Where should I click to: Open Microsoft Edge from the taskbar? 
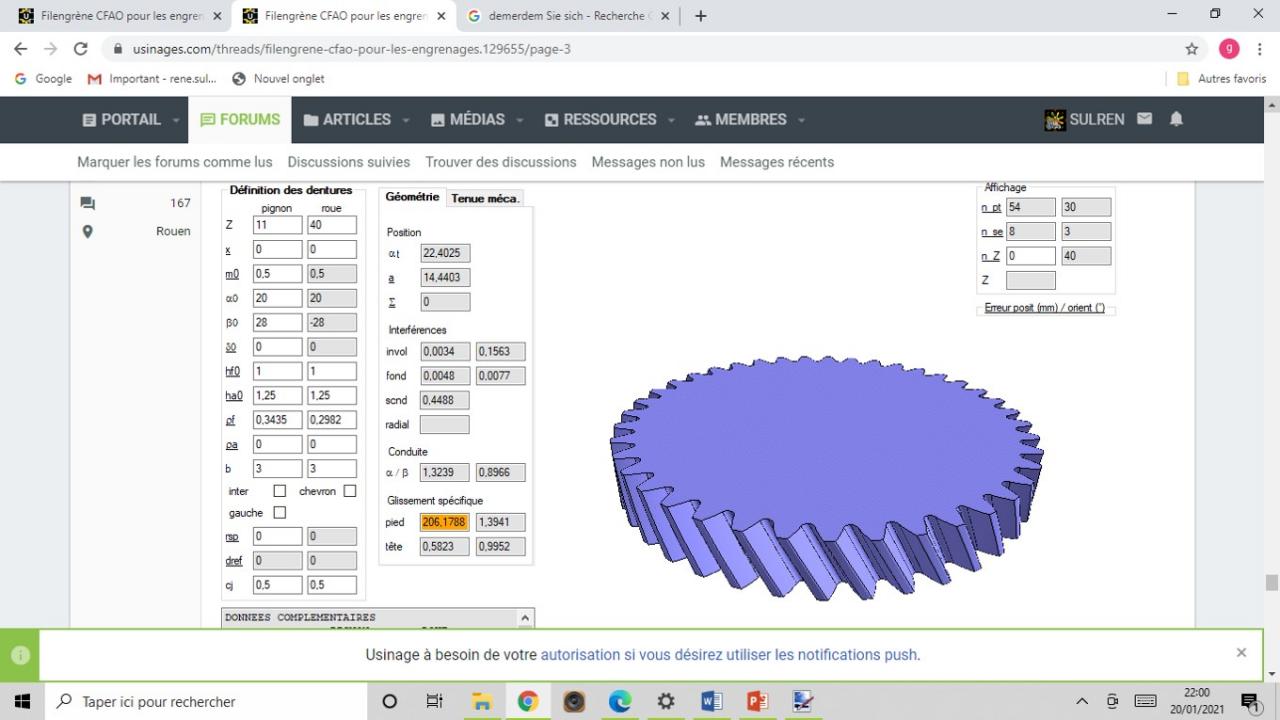click(x=620, y=701)
